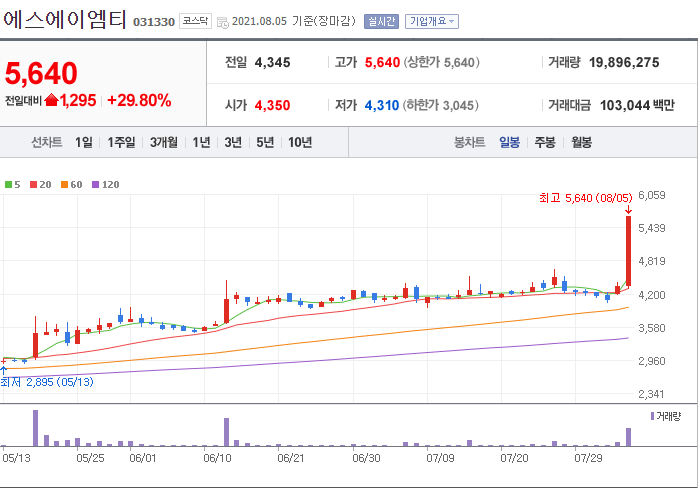Click the +29.80% change value
Viewport: 698px width, 488px height.
pos(139,100)
